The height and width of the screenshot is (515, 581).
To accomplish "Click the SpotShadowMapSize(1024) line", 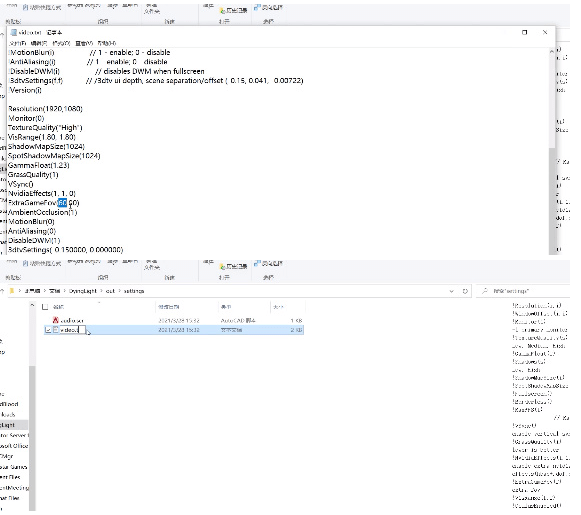I will pyautogui.click(x=54, y=156).
